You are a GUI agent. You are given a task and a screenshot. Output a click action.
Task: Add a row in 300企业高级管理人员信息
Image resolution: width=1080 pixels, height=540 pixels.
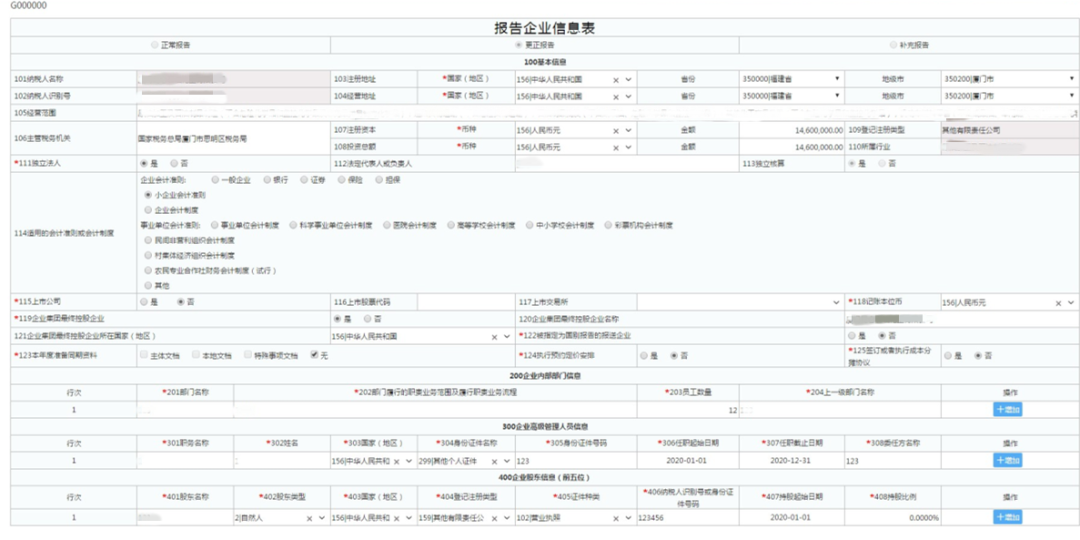click(x=1007, y=460)
